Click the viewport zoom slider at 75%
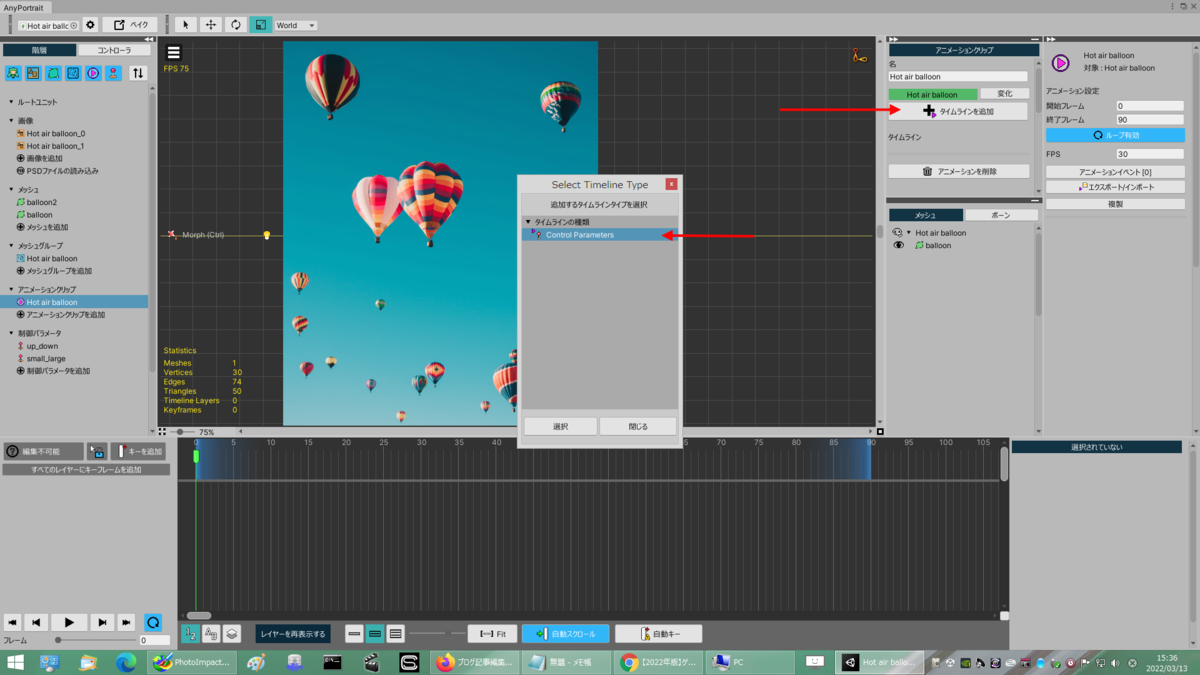1200x675 pixels. (x=182, y=432)
